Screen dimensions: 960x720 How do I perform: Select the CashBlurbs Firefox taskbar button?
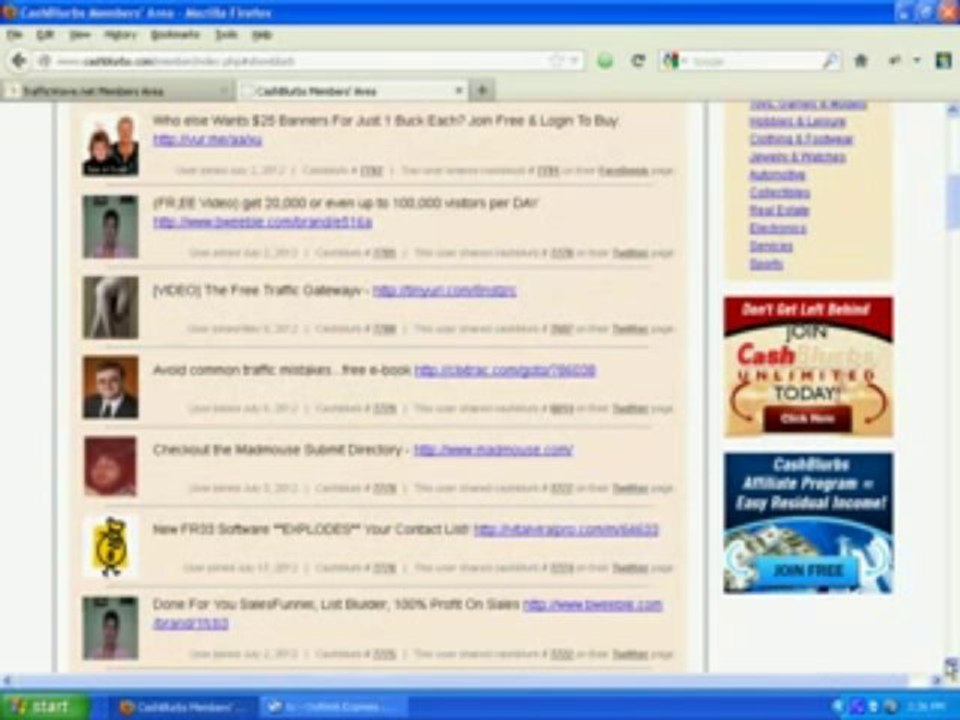click(x=184, y=707)
